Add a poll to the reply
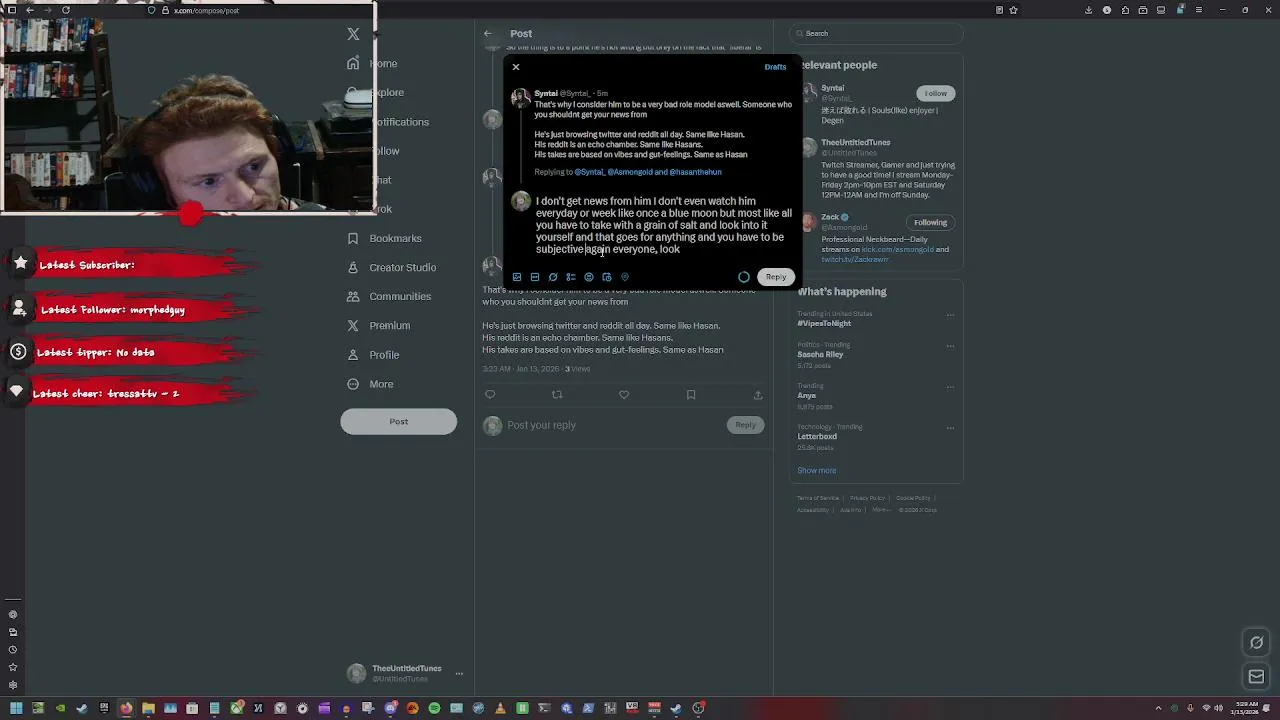Viewport: 1280px width, 720px height. (571, 277)
